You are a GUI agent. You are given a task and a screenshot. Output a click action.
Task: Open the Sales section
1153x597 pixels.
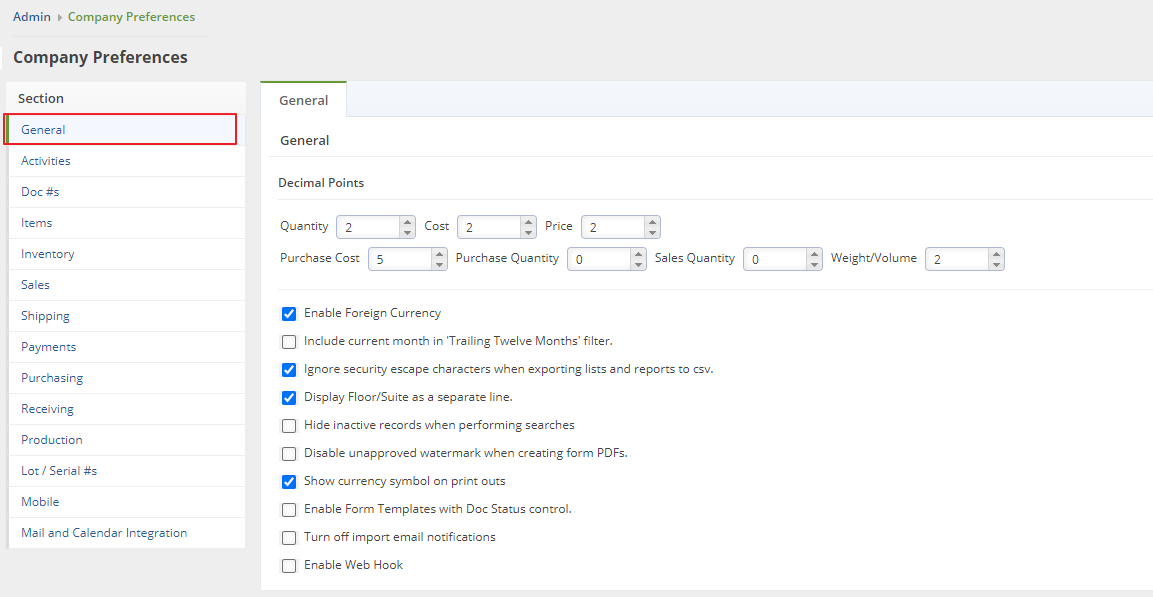[126, 285]
